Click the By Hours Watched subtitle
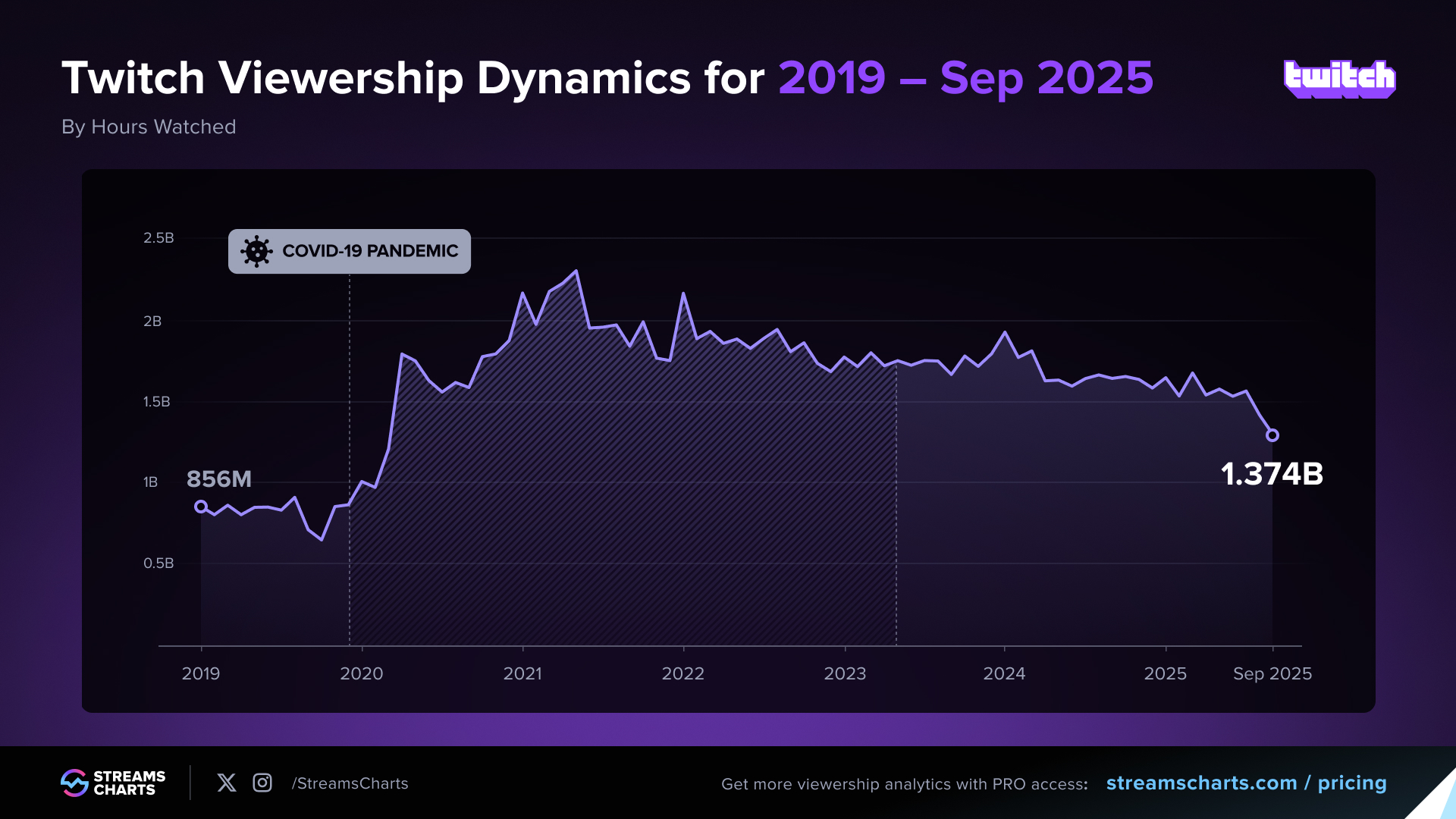 click(149, 127)
